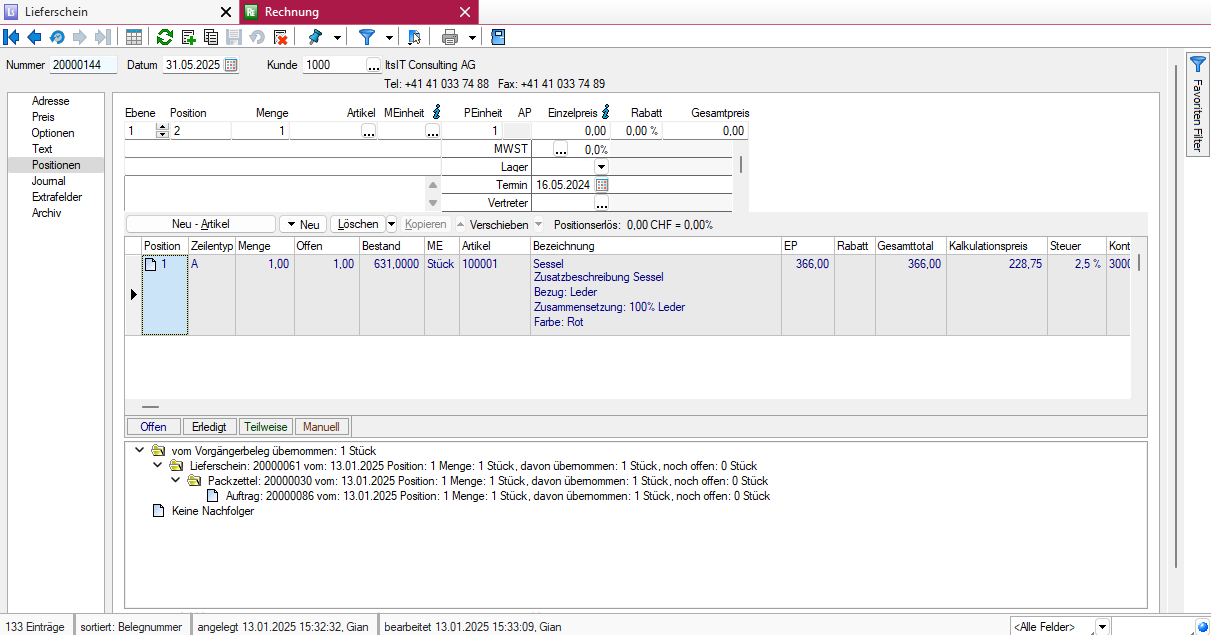Click the Neu - Artikel button
This screenshot has width=1211, height=635.
click(200, 224)
